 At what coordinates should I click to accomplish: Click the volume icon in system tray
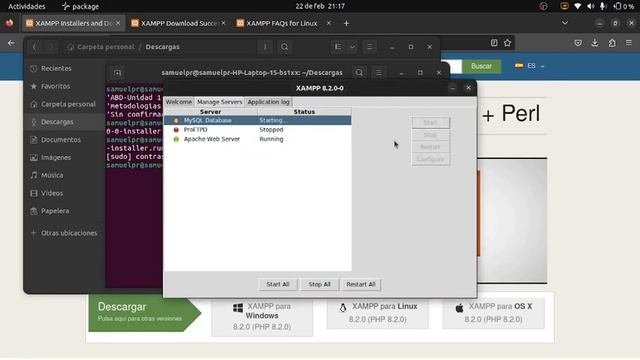590,6
